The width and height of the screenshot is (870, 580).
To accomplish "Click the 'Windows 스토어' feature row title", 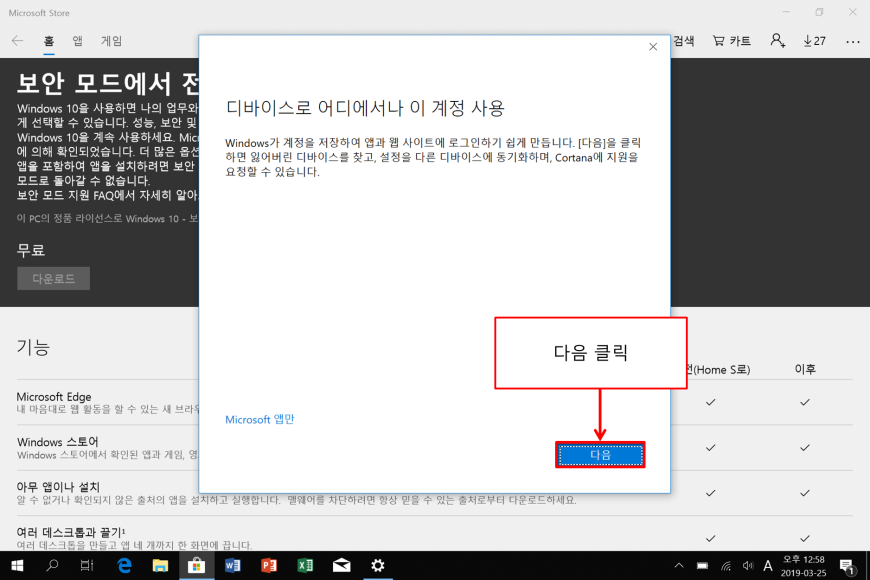I will pos(58,442).
